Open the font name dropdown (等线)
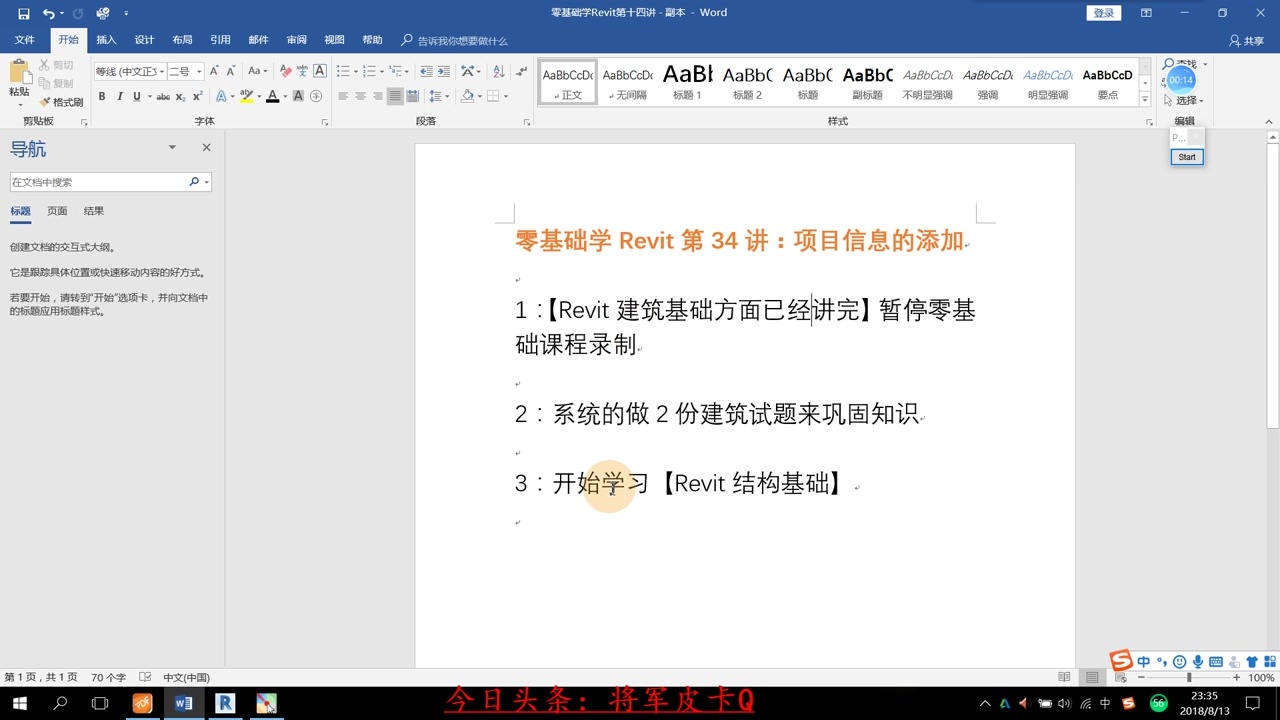The image size is (1280, 720). click(x=160, y=71)
